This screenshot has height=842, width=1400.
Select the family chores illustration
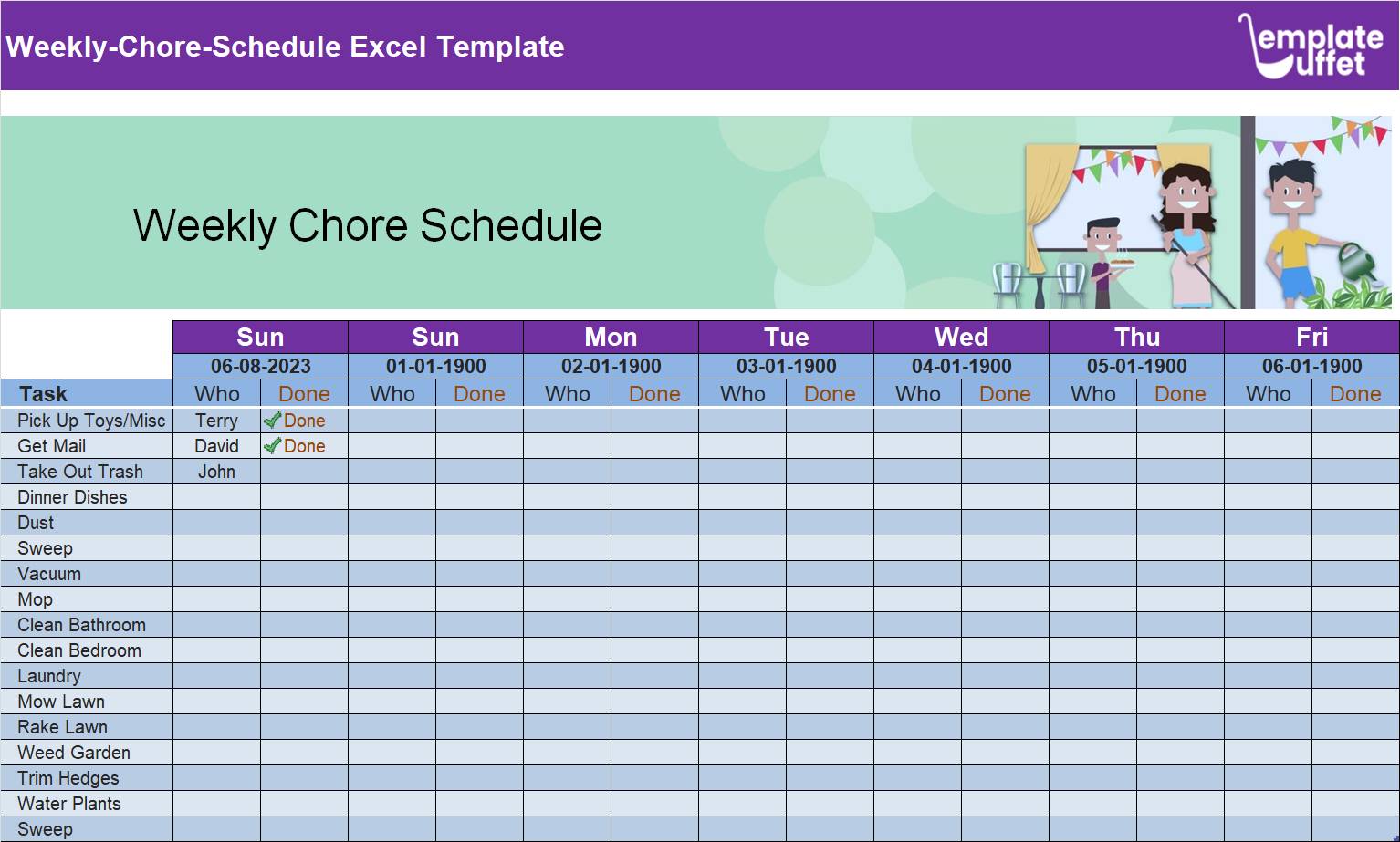coord(1190,213)
